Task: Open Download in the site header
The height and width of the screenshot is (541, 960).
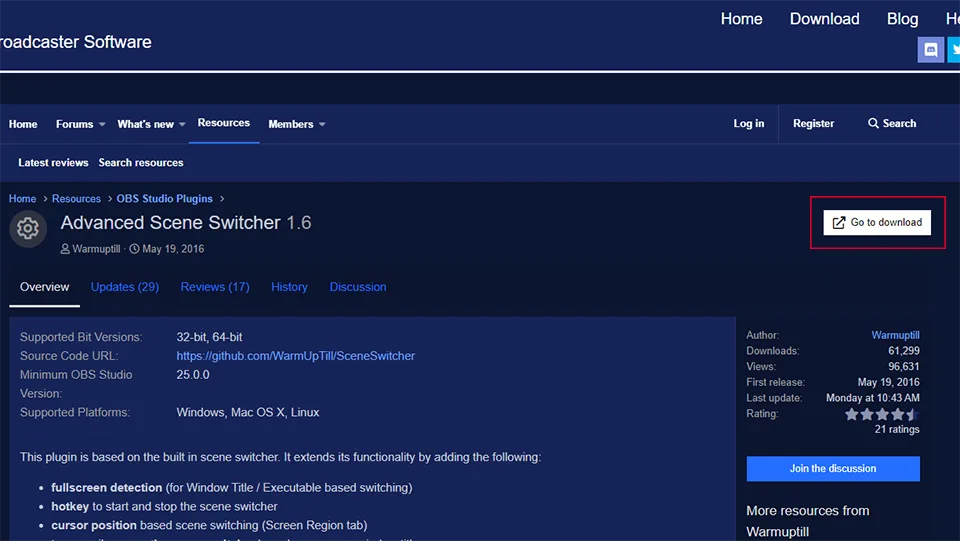Action: coord(824,19)
